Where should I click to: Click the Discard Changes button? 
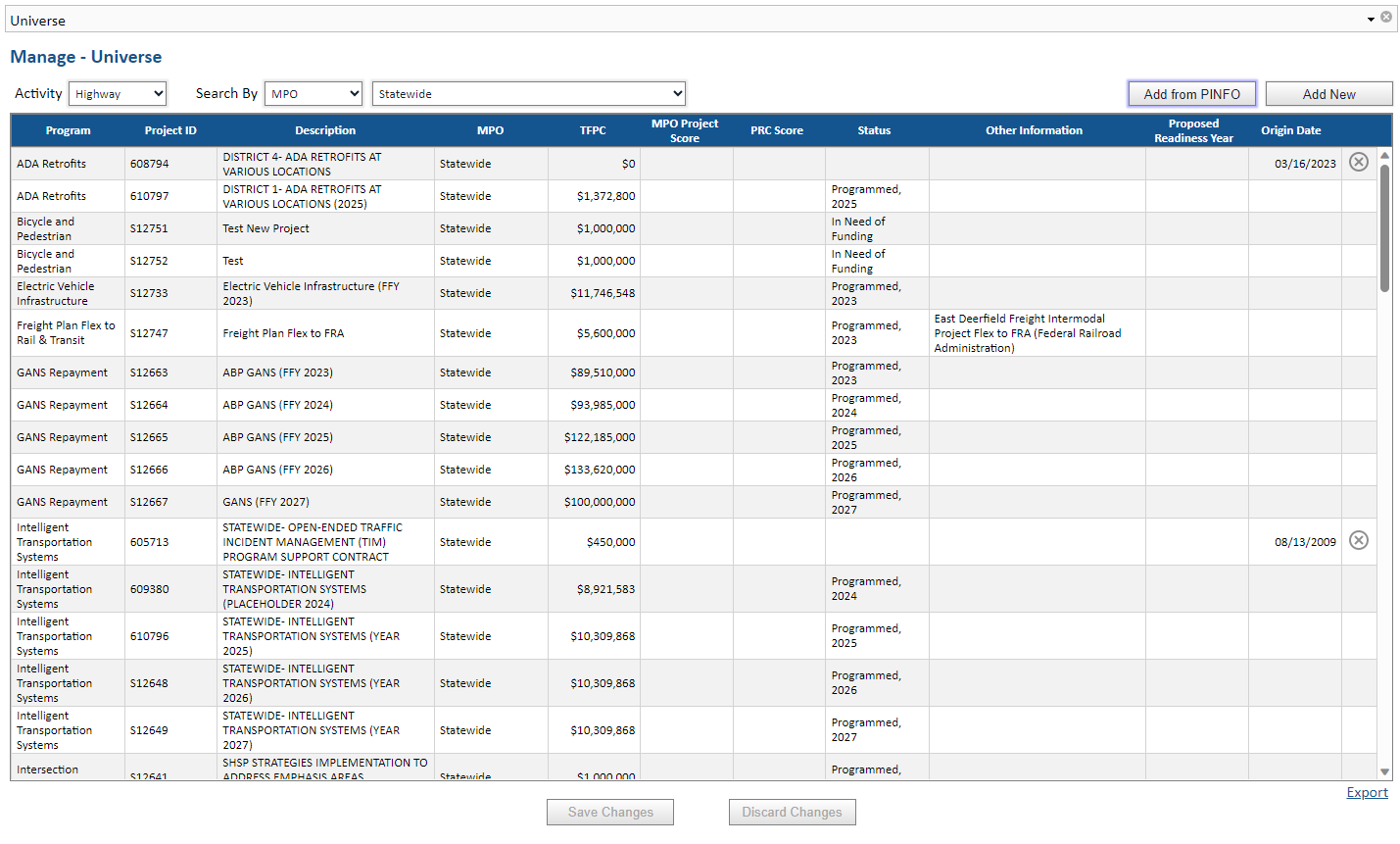point(792,812)
